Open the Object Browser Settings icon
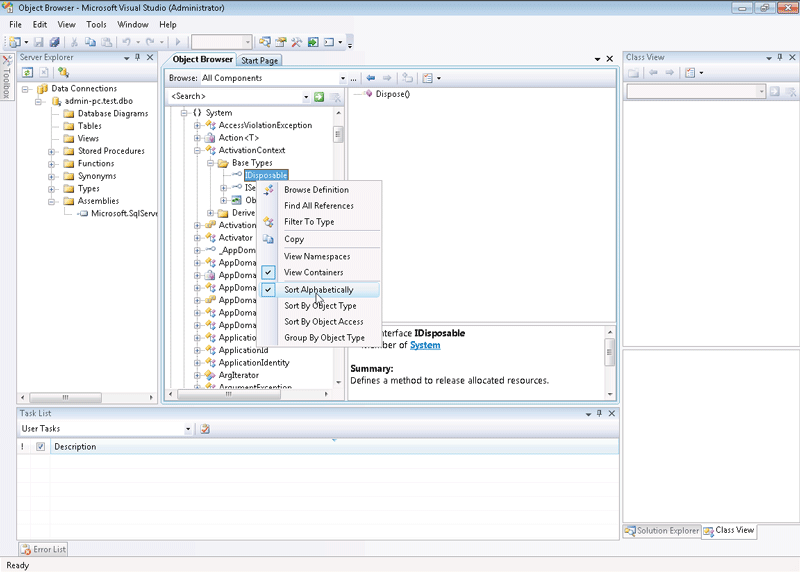This screenshot has width=800, height=572. tap(428, 78)
